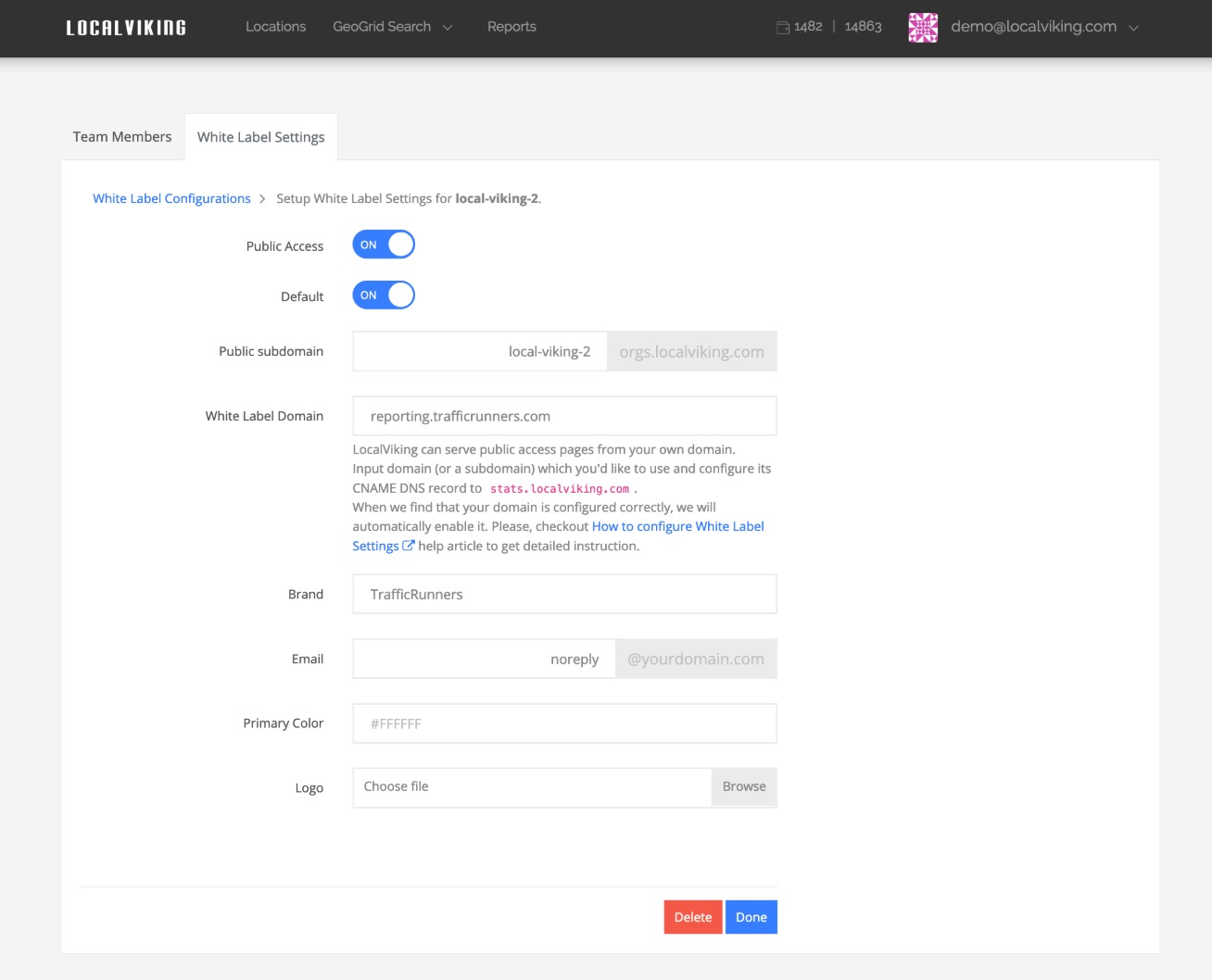Screen dimensions: 1212x980
Task: Click the LocalViking logo
Action: coord(125,27)
